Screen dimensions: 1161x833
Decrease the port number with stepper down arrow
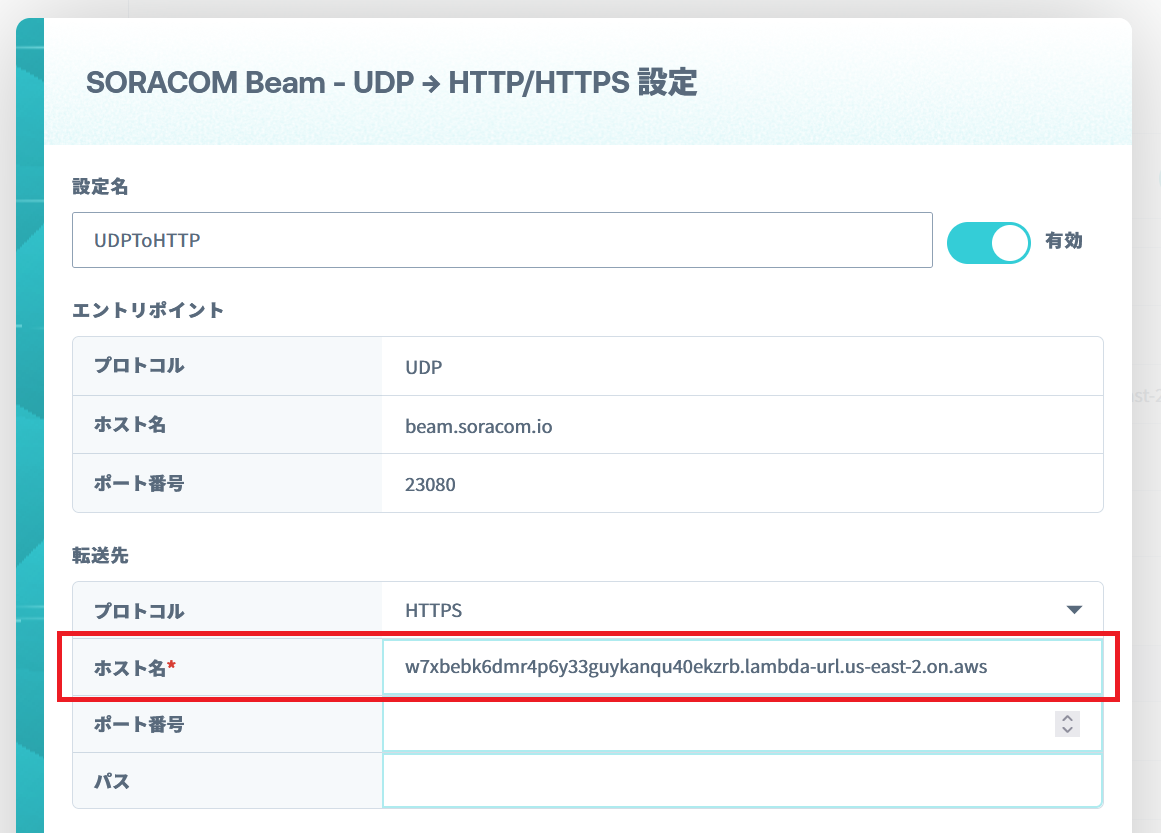point(1067,730)
